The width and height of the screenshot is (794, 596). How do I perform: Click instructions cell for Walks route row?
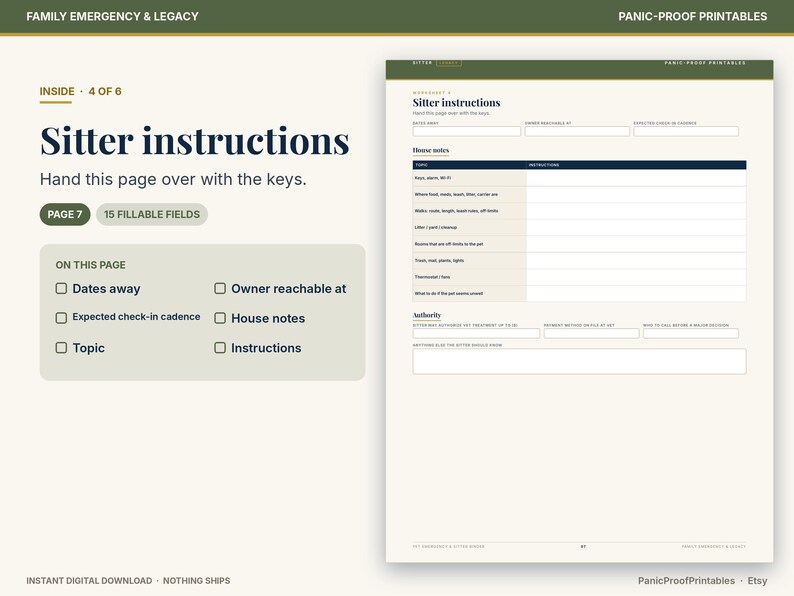tap(636, 211)
